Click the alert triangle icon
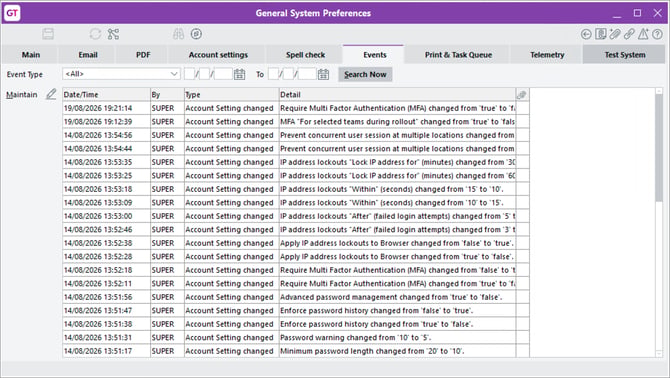The width and height of the screenshot is (670, 378). pos(643,34)
